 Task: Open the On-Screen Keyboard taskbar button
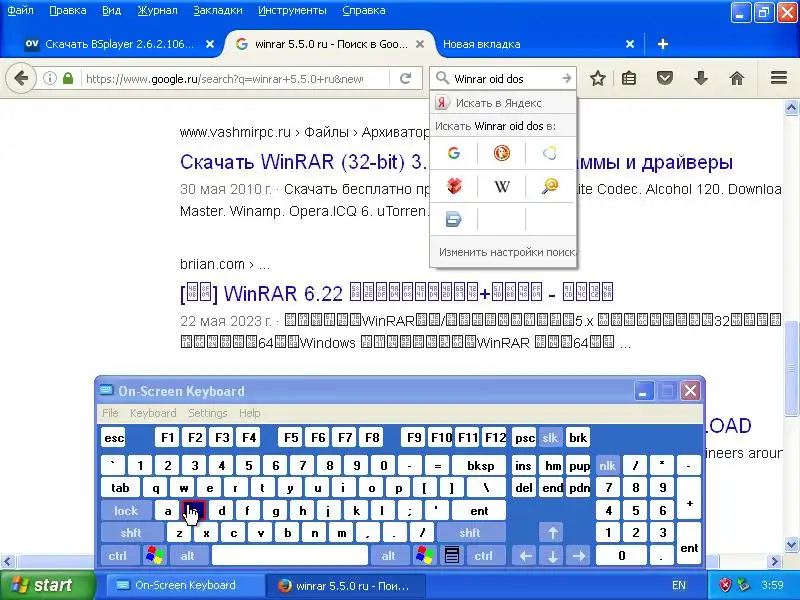(184, 585)
